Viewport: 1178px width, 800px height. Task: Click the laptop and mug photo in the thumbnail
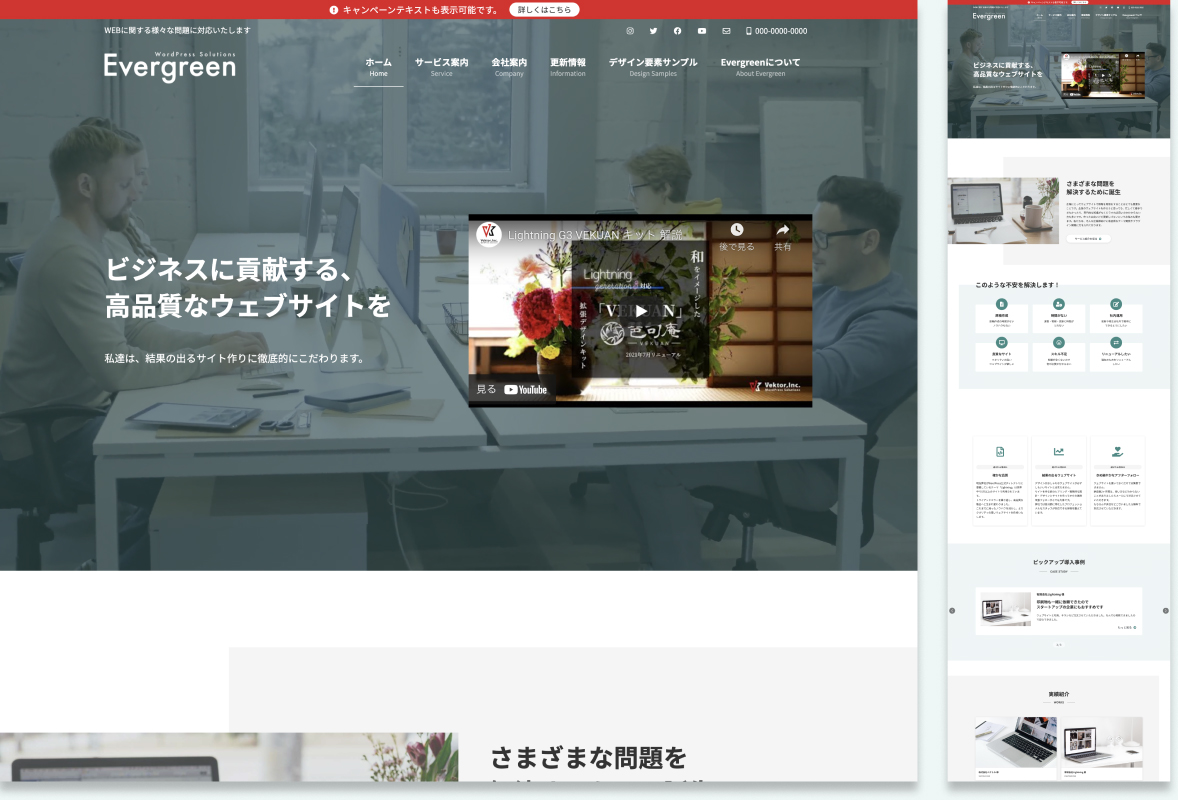coord(1003,211)
